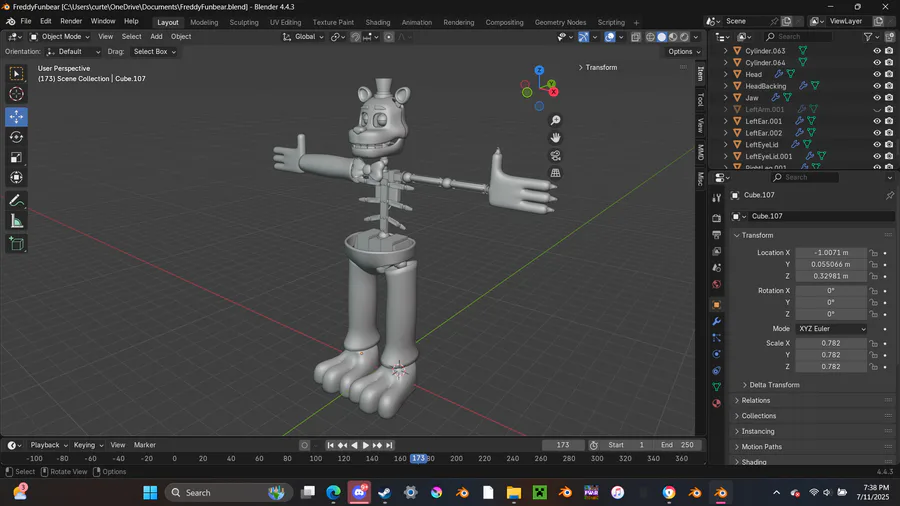The width and height of the screenshot is (900, 506).
Task: Select the Annotate tool
Action: [16, 201]
